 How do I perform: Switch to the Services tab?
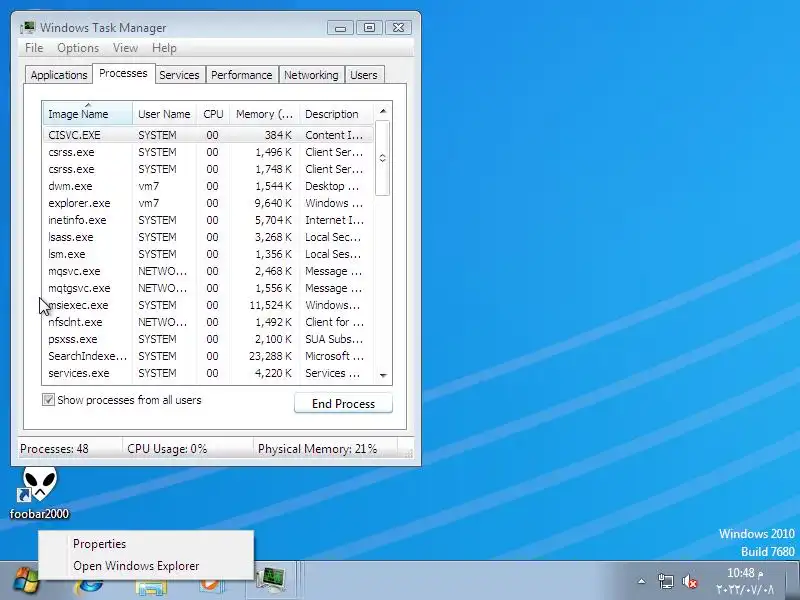(179, 75)
